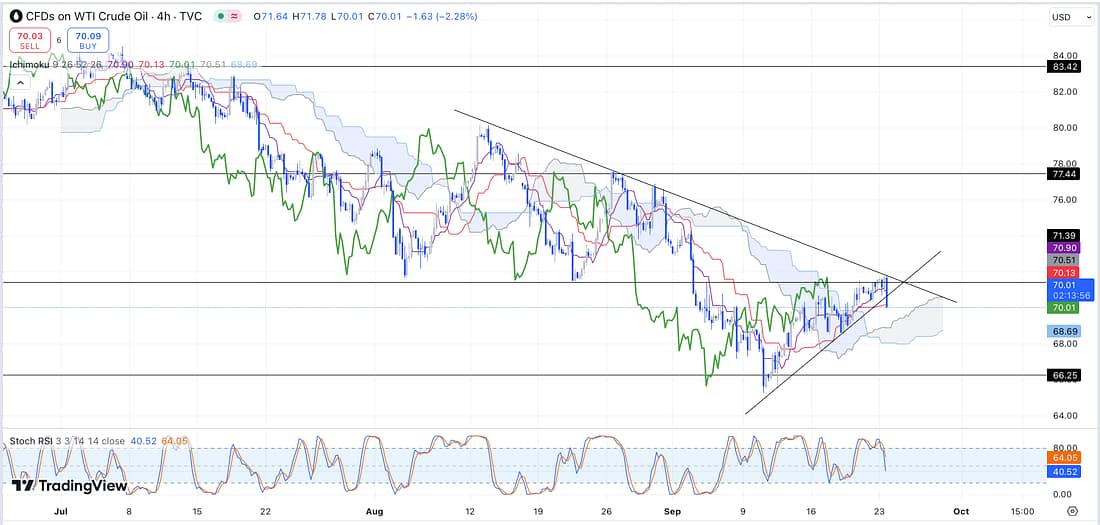
Task: Click the 70.03 SELL button
Action: (x=29, y=40)
